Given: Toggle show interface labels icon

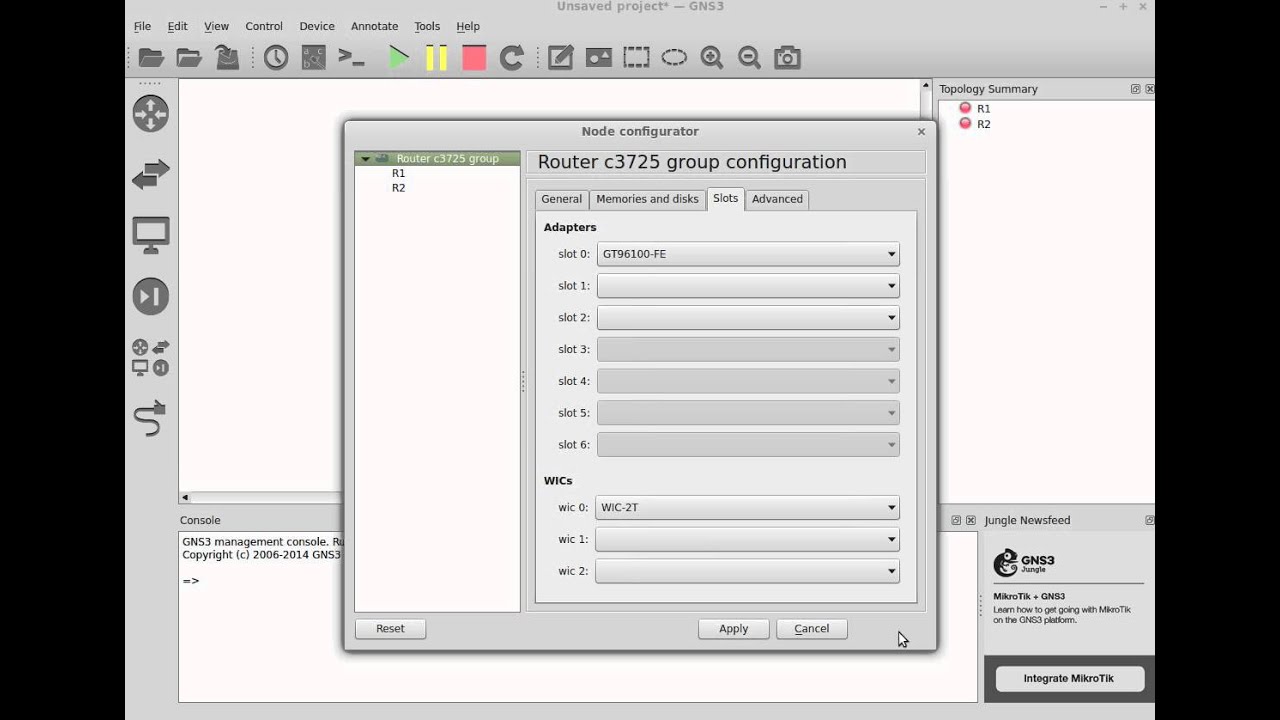Looking at the screenshot, I should [314, 57].
